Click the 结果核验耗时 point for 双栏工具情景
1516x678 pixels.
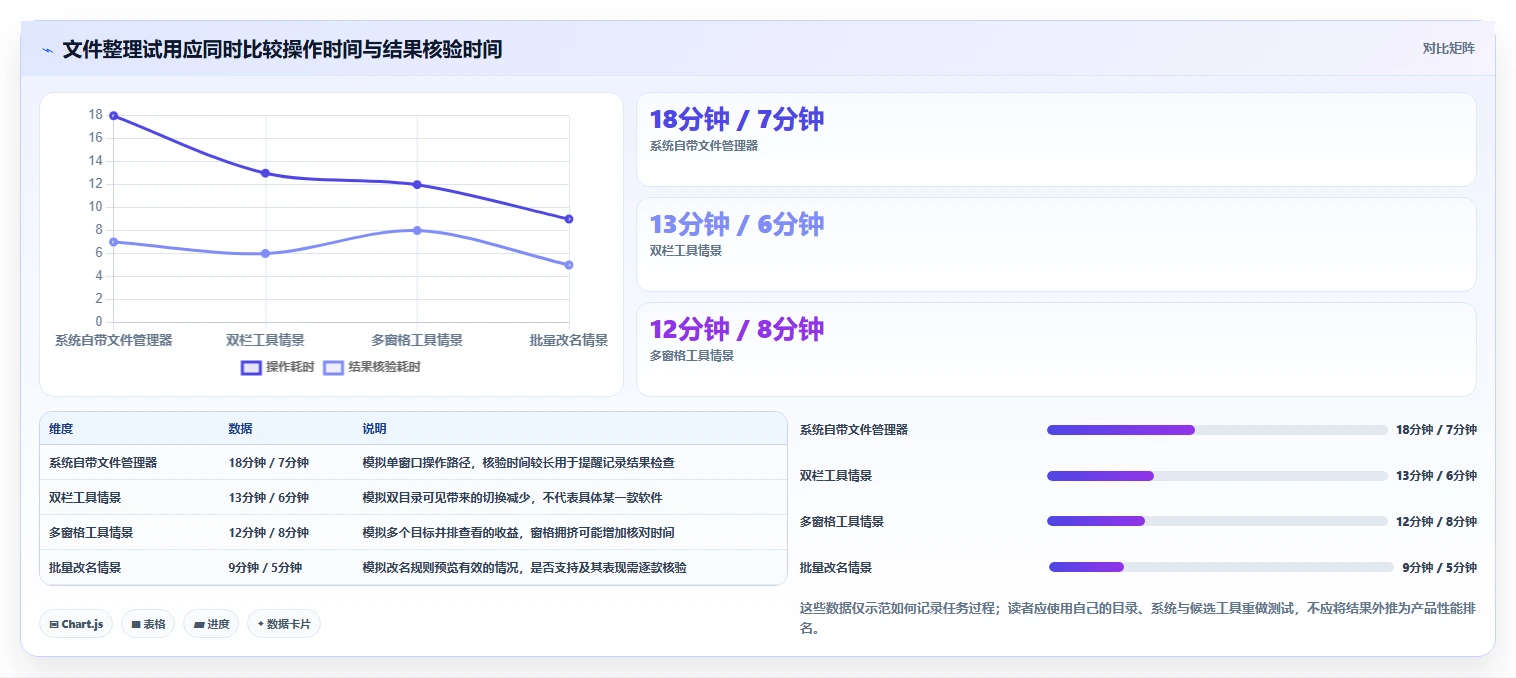tap(265, 253)
